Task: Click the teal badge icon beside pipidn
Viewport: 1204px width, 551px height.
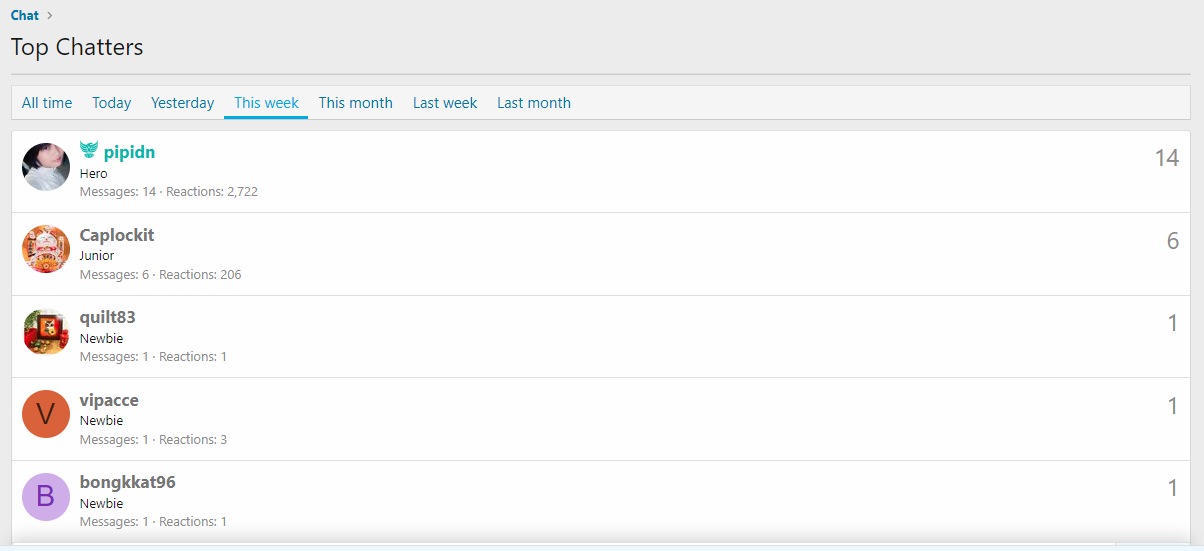Action: click(x=89, y=151)
